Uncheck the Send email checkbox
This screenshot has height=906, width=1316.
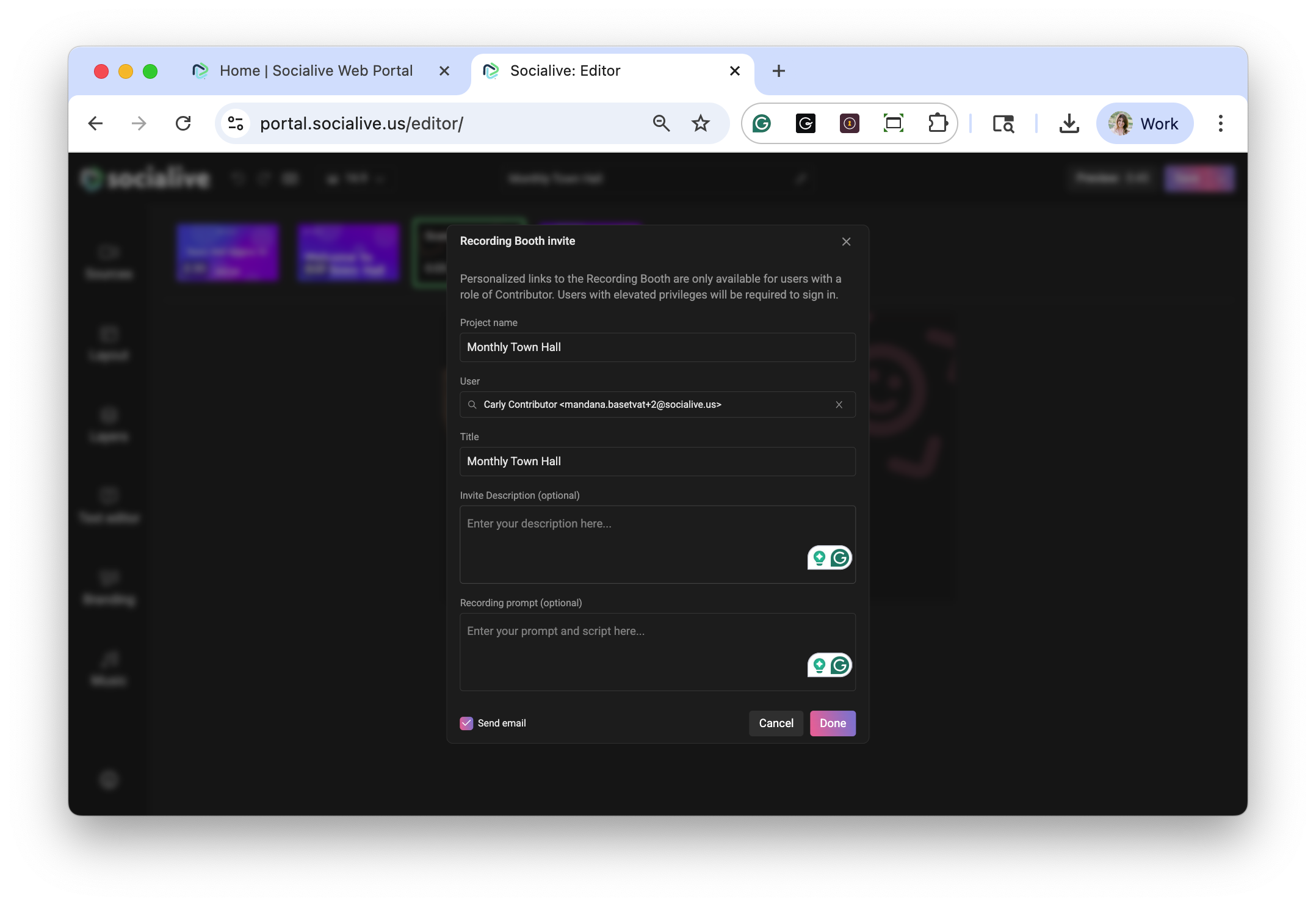point(466,723)
